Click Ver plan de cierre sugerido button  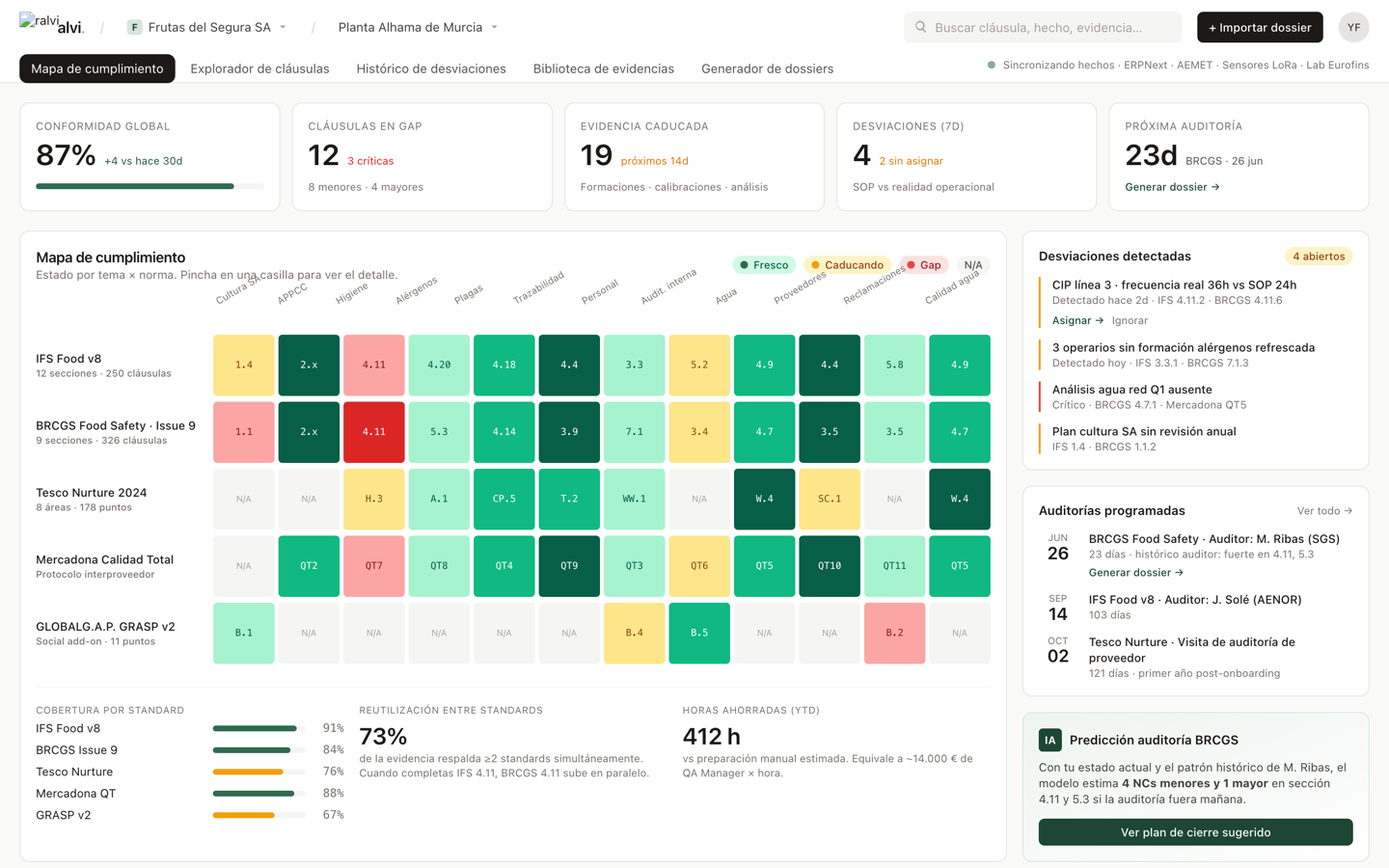pos(1196,832)
